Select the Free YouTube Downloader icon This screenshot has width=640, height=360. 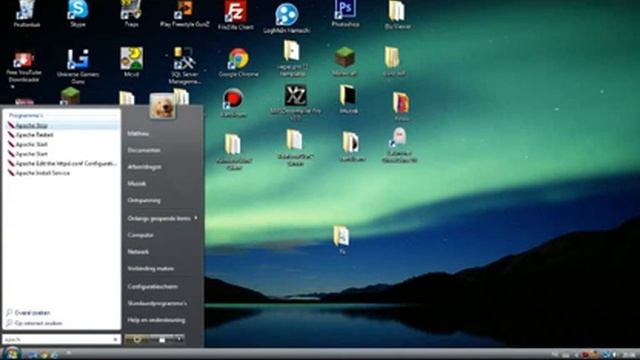tap(24, 67)
